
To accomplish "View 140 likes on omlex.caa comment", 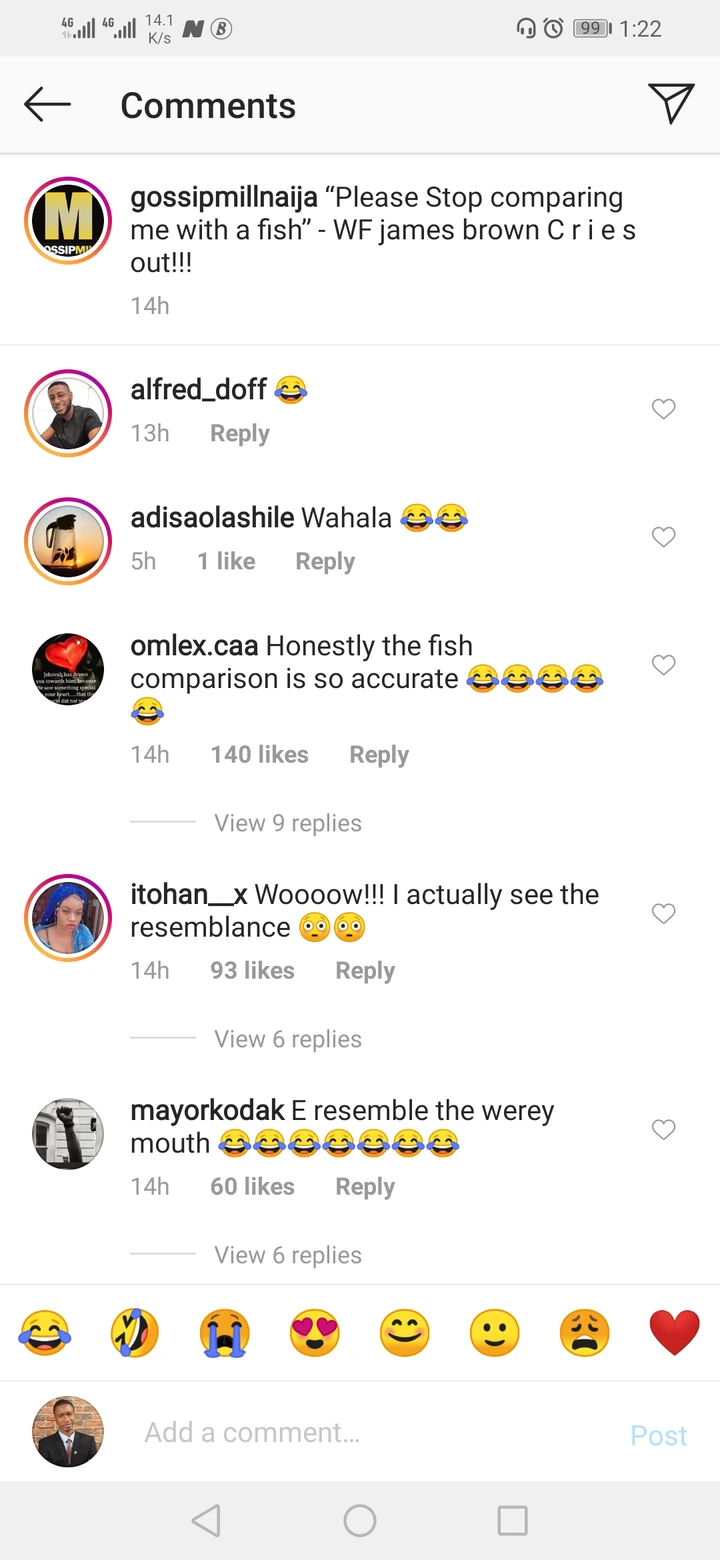I will tap(259, 755).
